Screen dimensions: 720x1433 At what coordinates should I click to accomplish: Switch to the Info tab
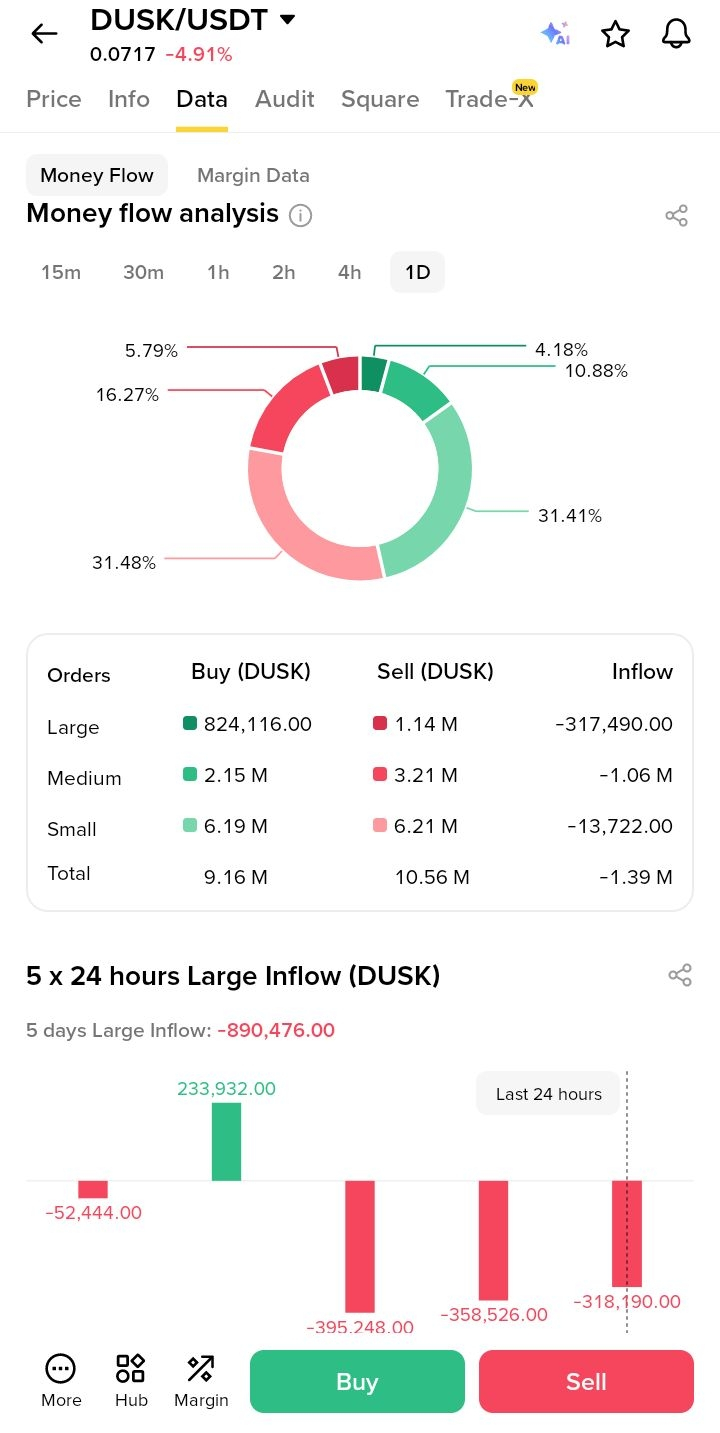pyautogui.click(x=129, y=99)
